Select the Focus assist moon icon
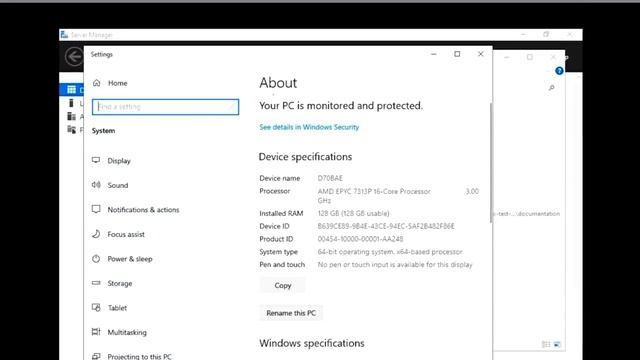The width and height of the screenshot is (640, 360). tap(96, 234)
